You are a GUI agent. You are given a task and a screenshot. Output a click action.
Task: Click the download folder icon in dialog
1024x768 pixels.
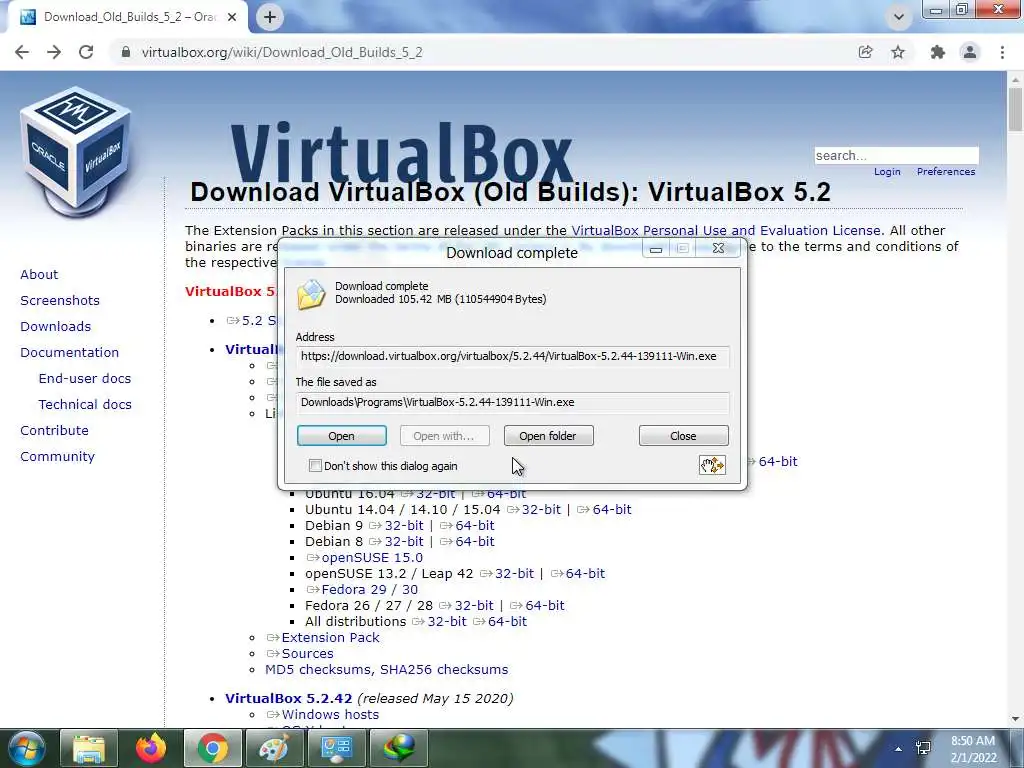click(x=311, y=294)
